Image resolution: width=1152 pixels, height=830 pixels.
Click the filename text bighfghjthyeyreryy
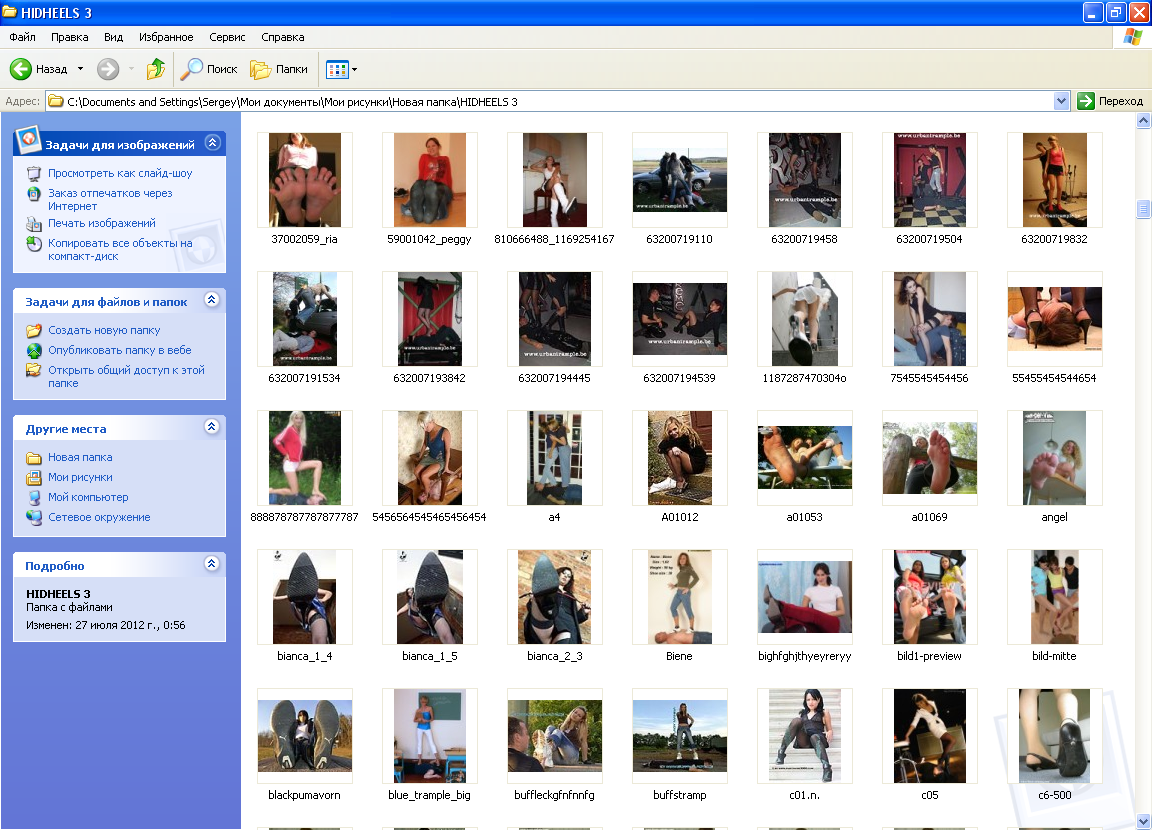point(804,656)
